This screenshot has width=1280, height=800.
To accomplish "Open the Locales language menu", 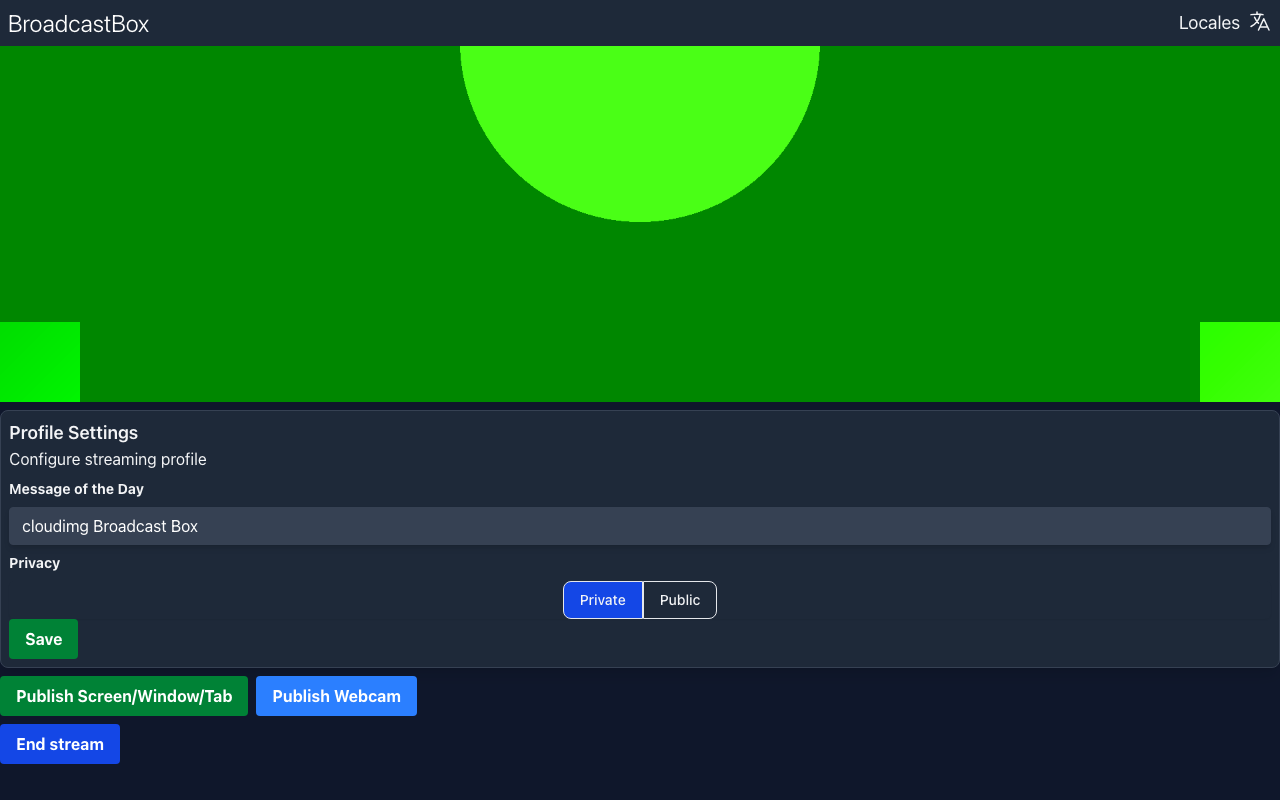I will pyautogui.click(x=1224, y=22).
